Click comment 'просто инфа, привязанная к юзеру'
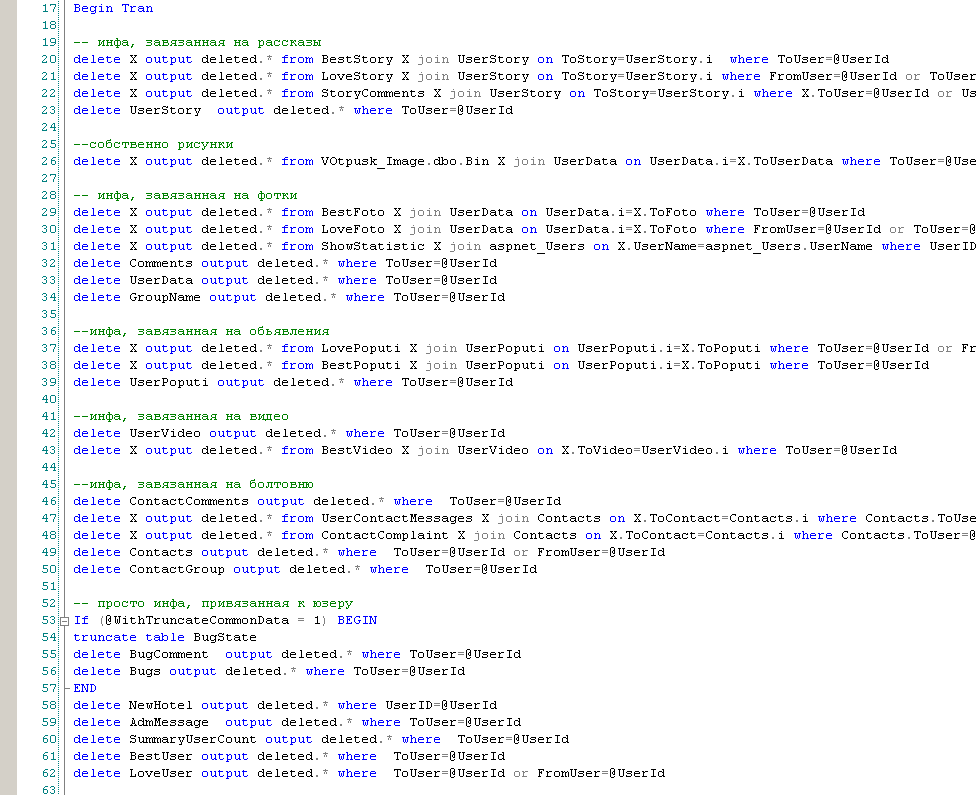This screenshot has width=976, height=795. tap(225, 603)
